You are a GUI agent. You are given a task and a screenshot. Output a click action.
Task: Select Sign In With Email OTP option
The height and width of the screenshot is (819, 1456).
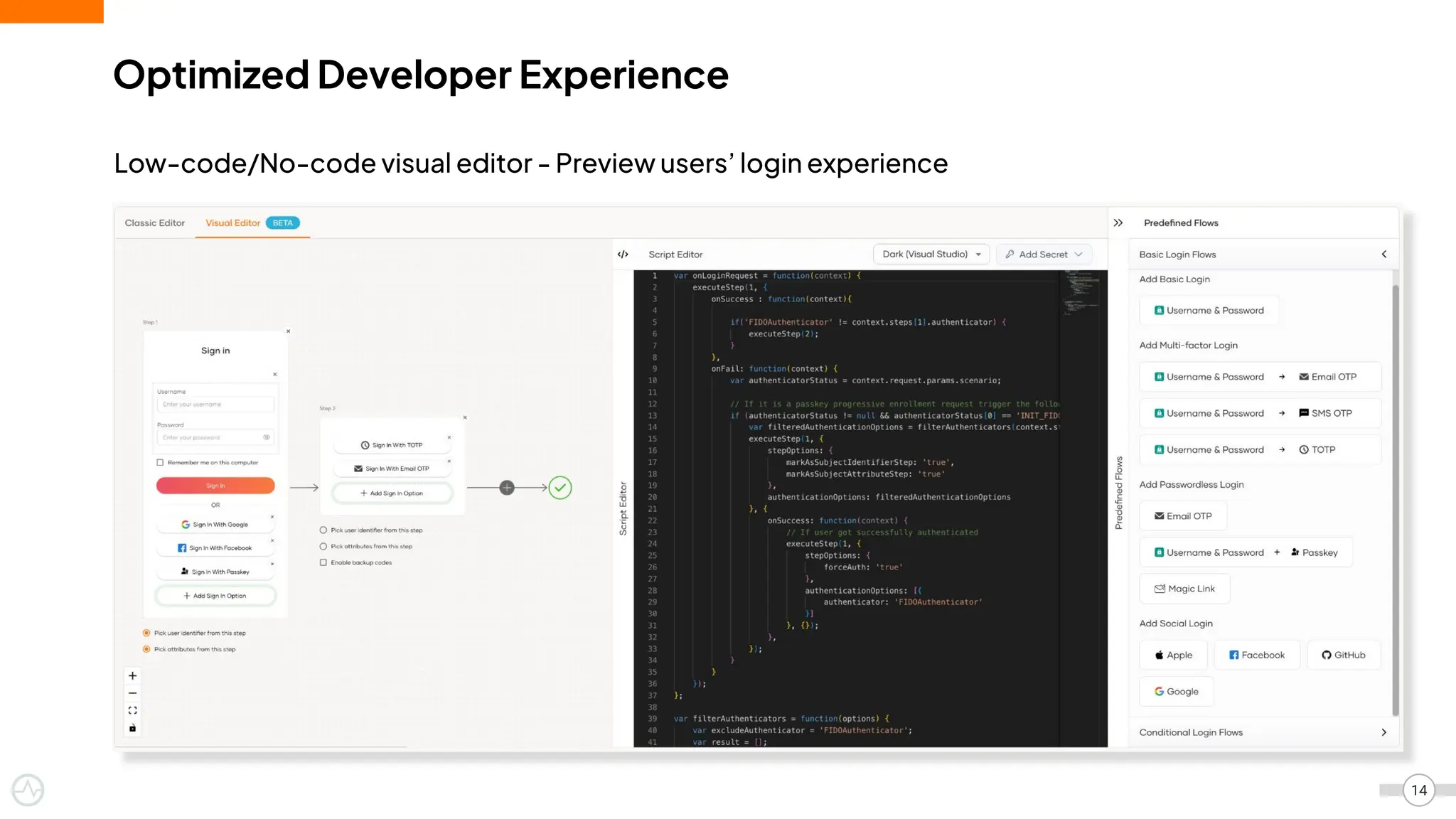392,469
